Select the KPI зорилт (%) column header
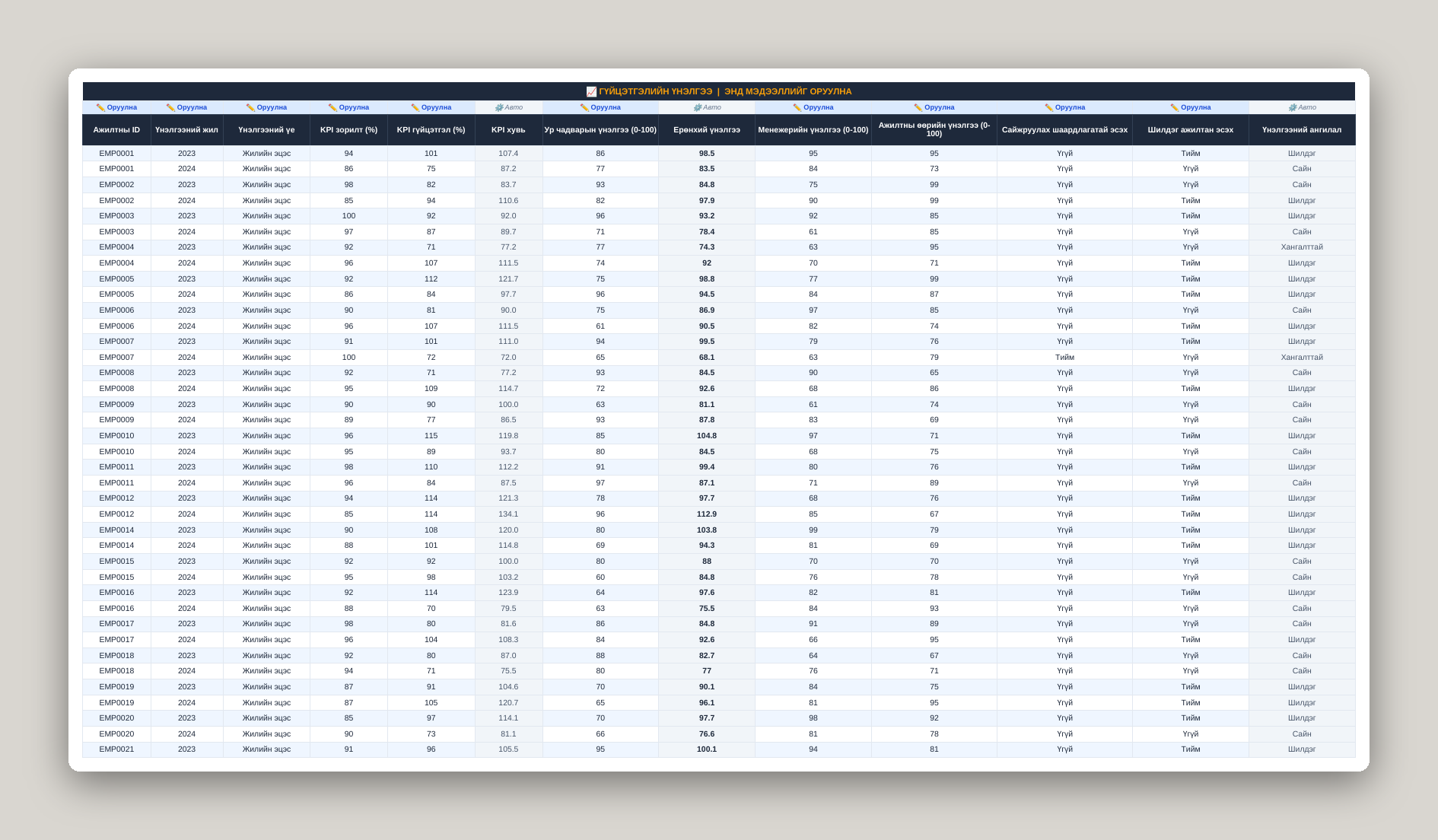Image resolution: width=1438 pixels, height=840 pixels. click(348, 130)
